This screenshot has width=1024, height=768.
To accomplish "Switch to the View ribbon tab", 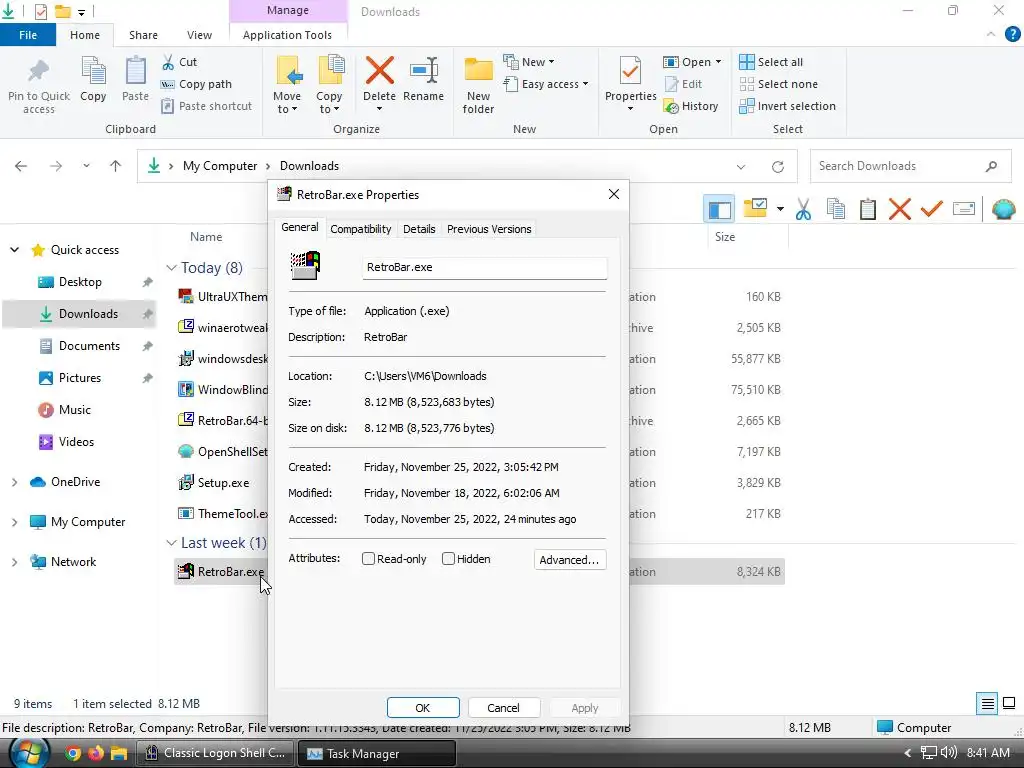I will coord(199,35).
